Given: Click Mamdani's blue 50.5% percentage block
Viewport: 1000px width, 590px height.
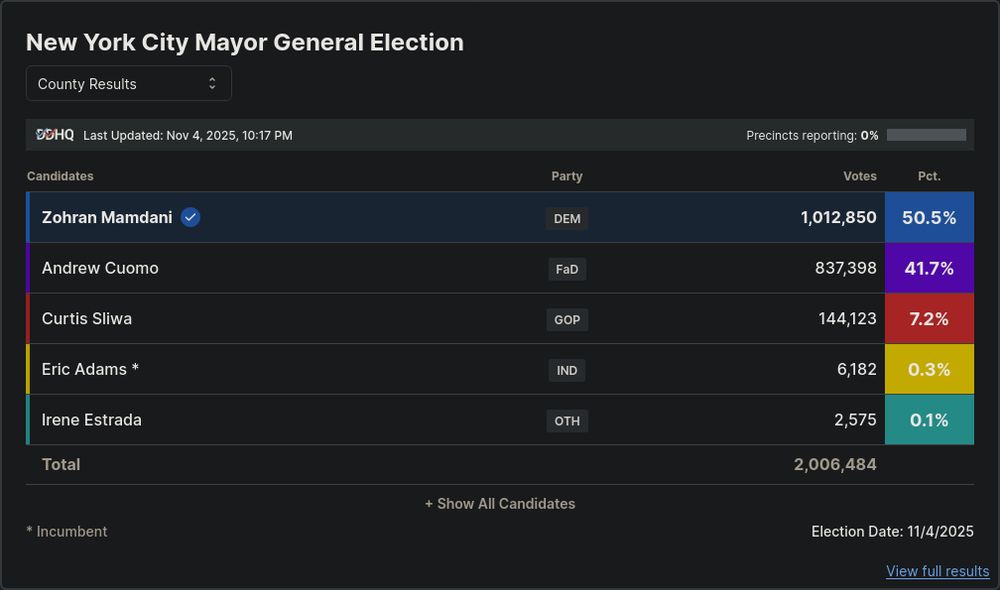Looking at the screenshot, I should 929,217.
